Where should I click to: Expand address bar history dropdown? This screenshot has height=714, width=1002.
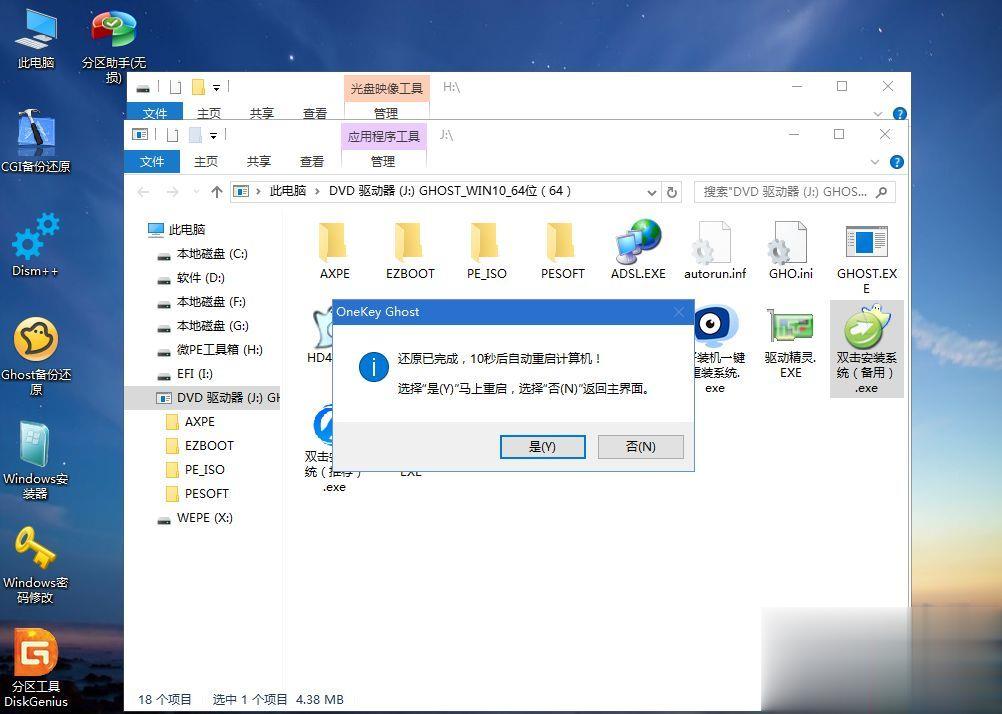[x=651, y=192]
